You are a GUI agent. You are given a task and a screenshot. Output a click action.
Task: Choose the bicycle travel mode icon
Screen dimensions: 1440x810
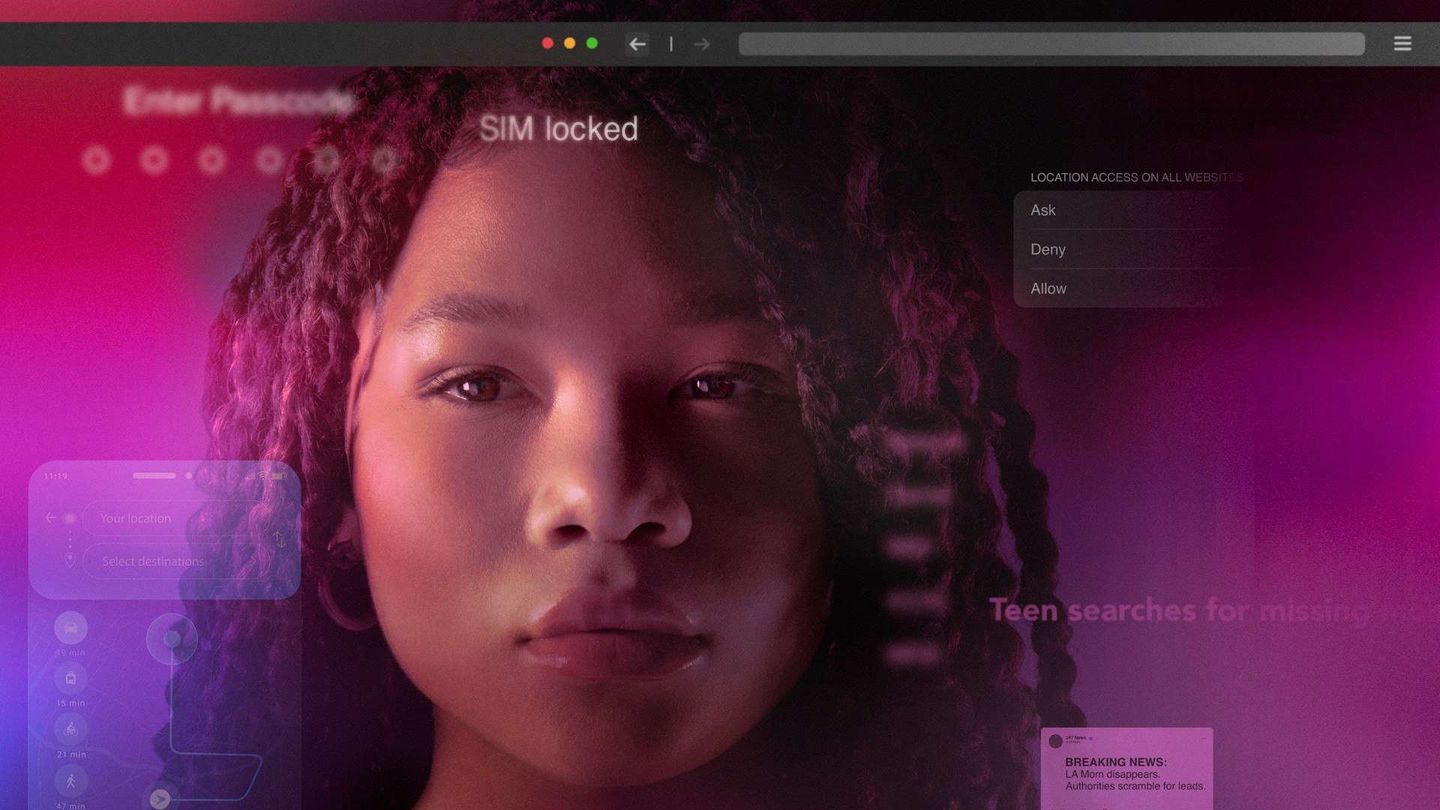pos(71,729)
